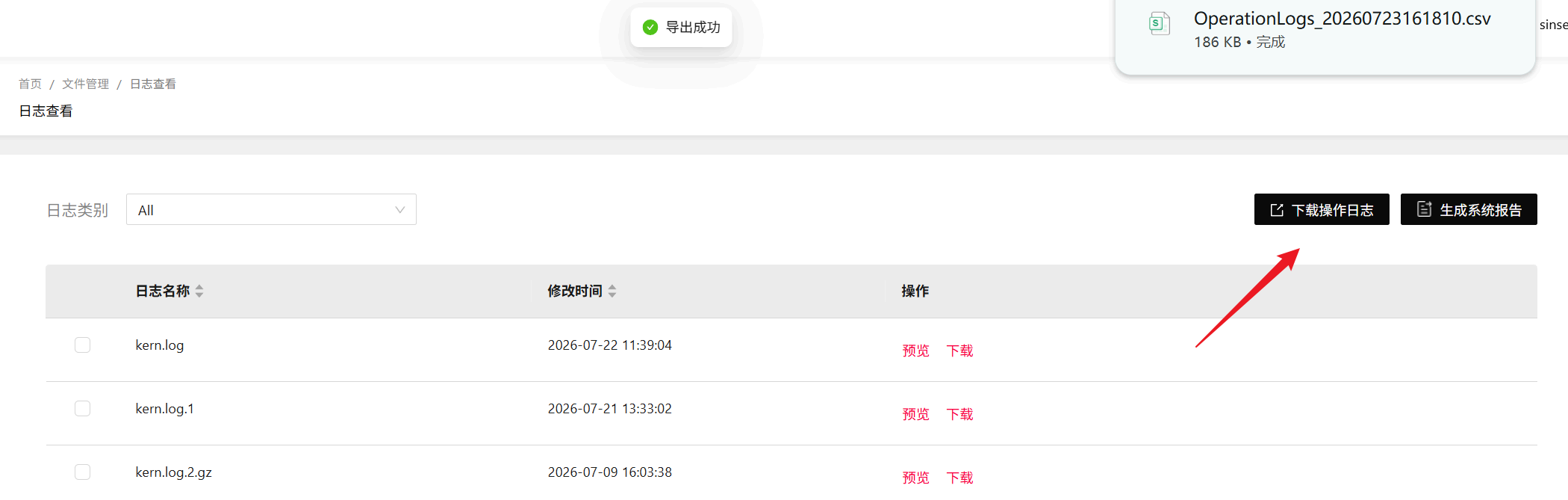
Task: Click 日志查看 breadcrumb item
Action: [153, 84]
